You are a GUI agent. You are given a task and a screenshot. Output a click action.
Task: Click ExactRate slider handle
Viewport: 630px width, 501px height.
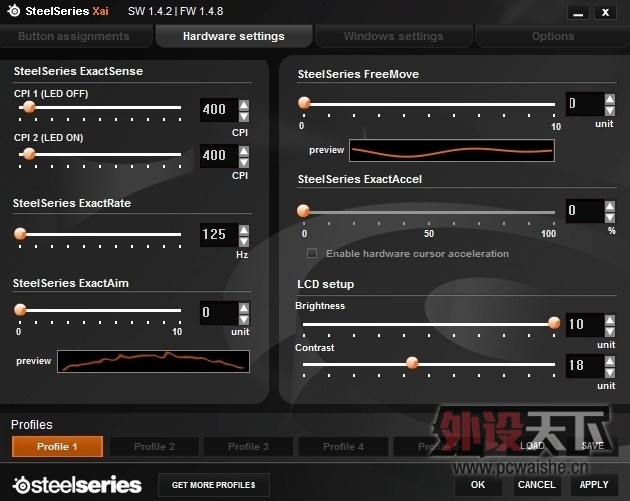click(x=20, y=233)
